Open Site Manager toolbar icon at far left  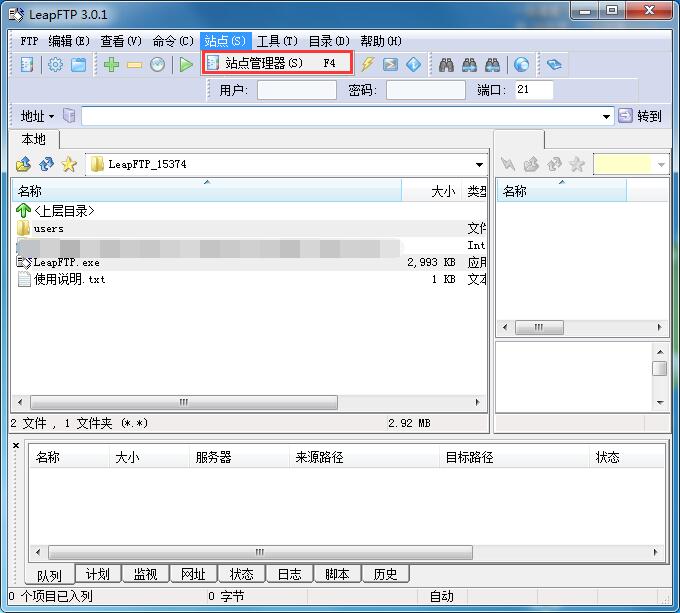coord(27,65)
